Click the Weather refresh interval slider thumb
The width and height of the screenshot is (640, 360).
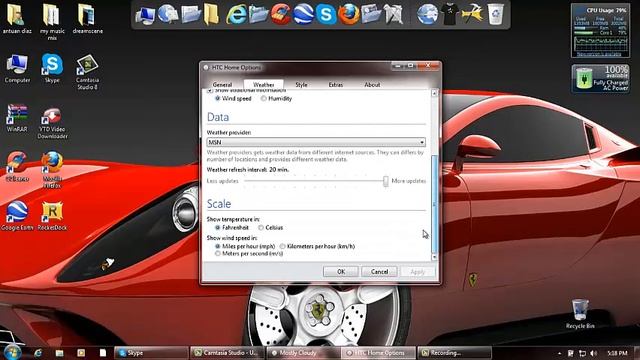386,181
